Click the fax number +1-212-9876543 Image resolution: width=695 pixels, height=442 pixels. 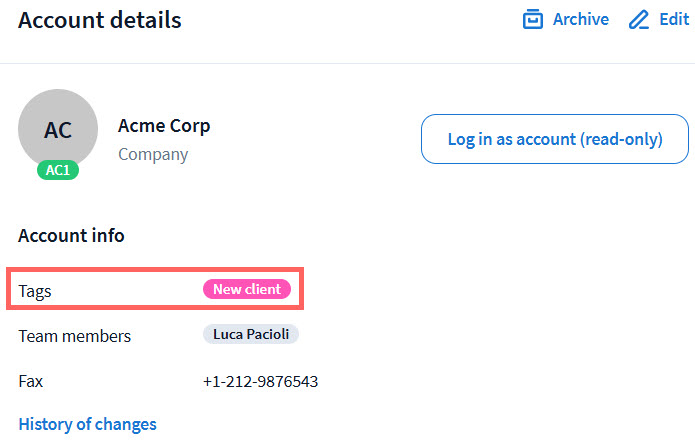[260, 382]
